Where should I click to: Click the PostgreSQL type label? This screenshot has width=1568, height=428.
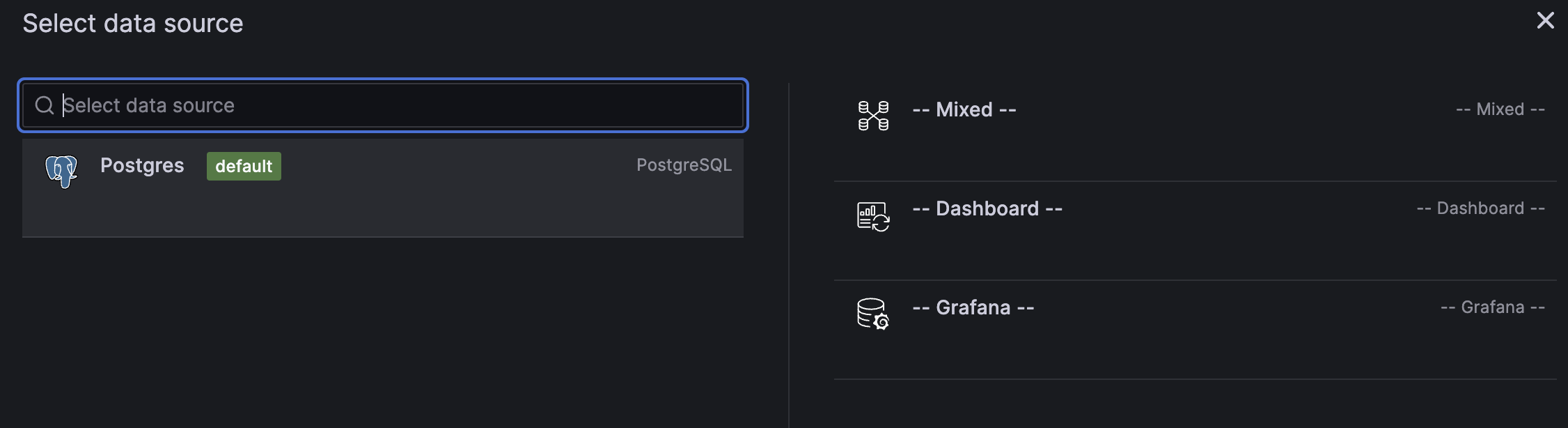click(x=684, y=165)
